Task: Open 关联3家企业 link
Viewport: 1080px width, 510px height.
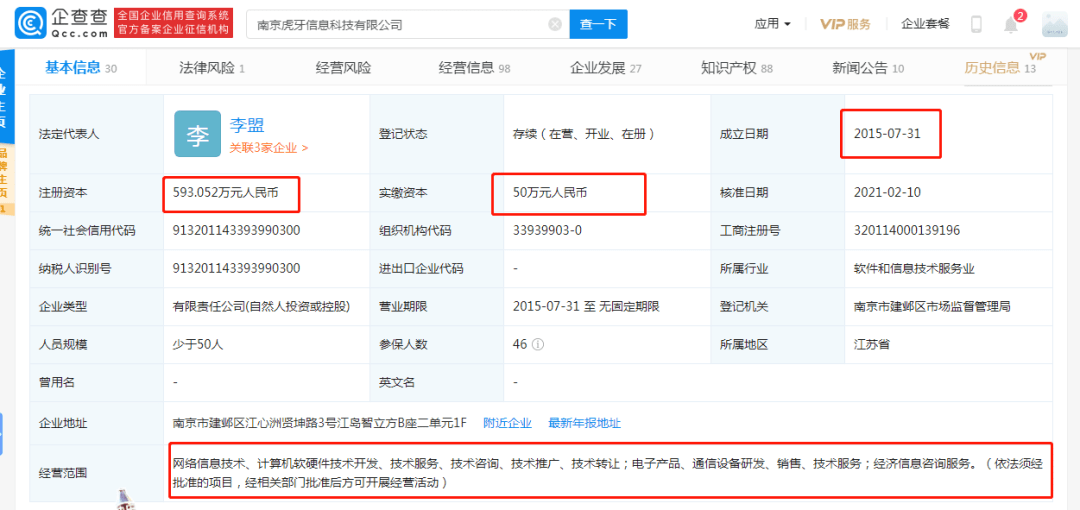Action: pyautogui.click(x=269, y=147)
